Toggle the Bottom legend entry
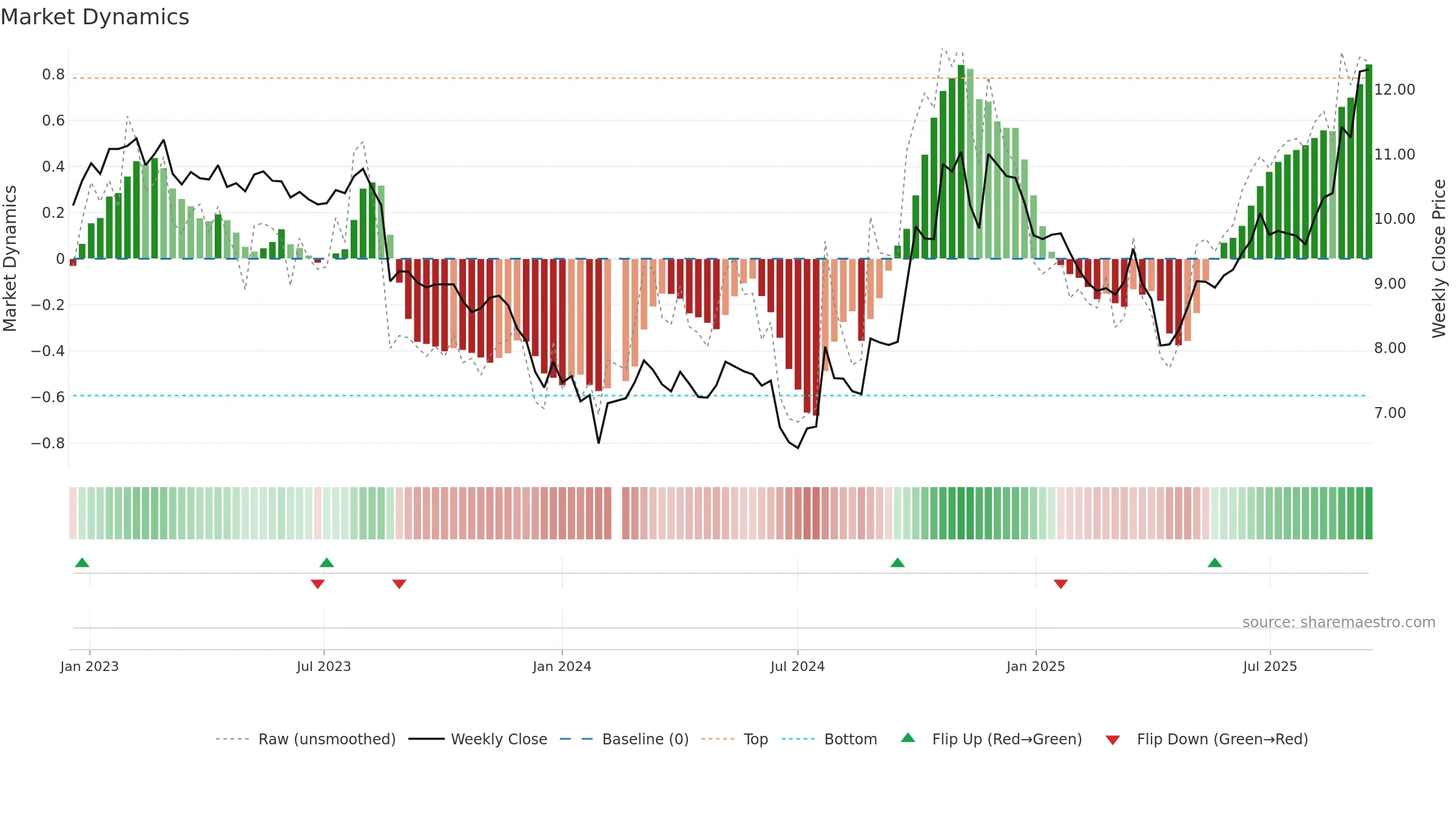 (x=829, y=739)
